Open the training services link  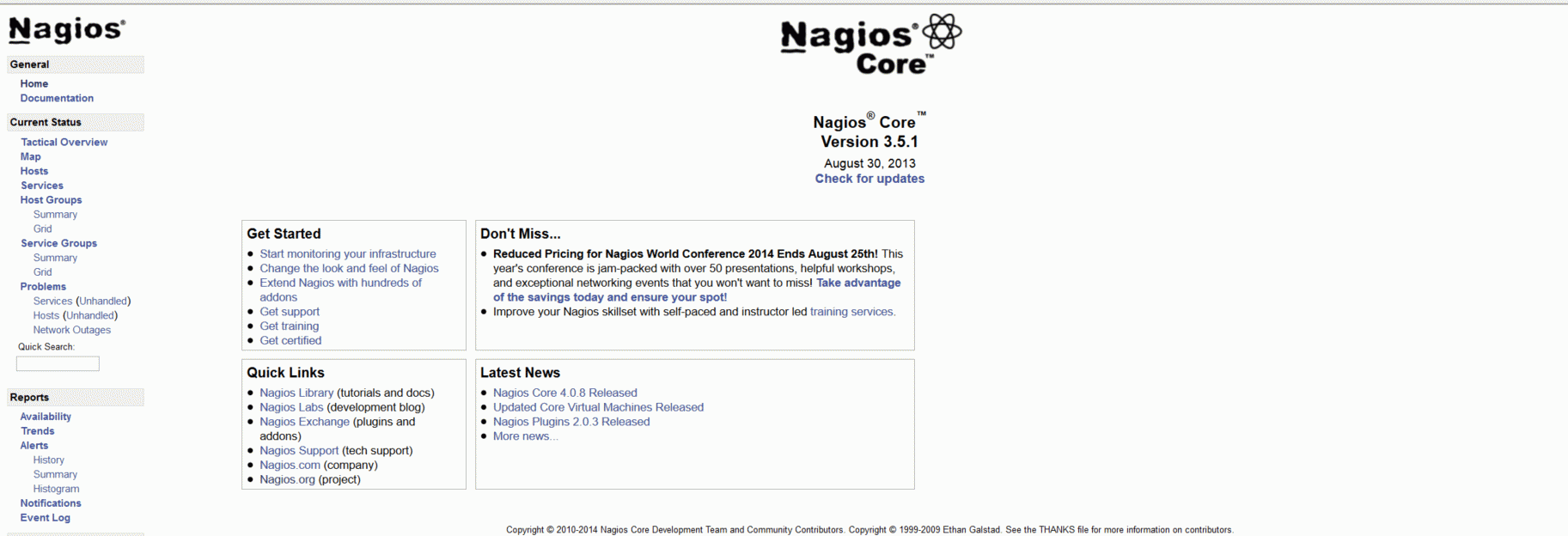point(853,312)
